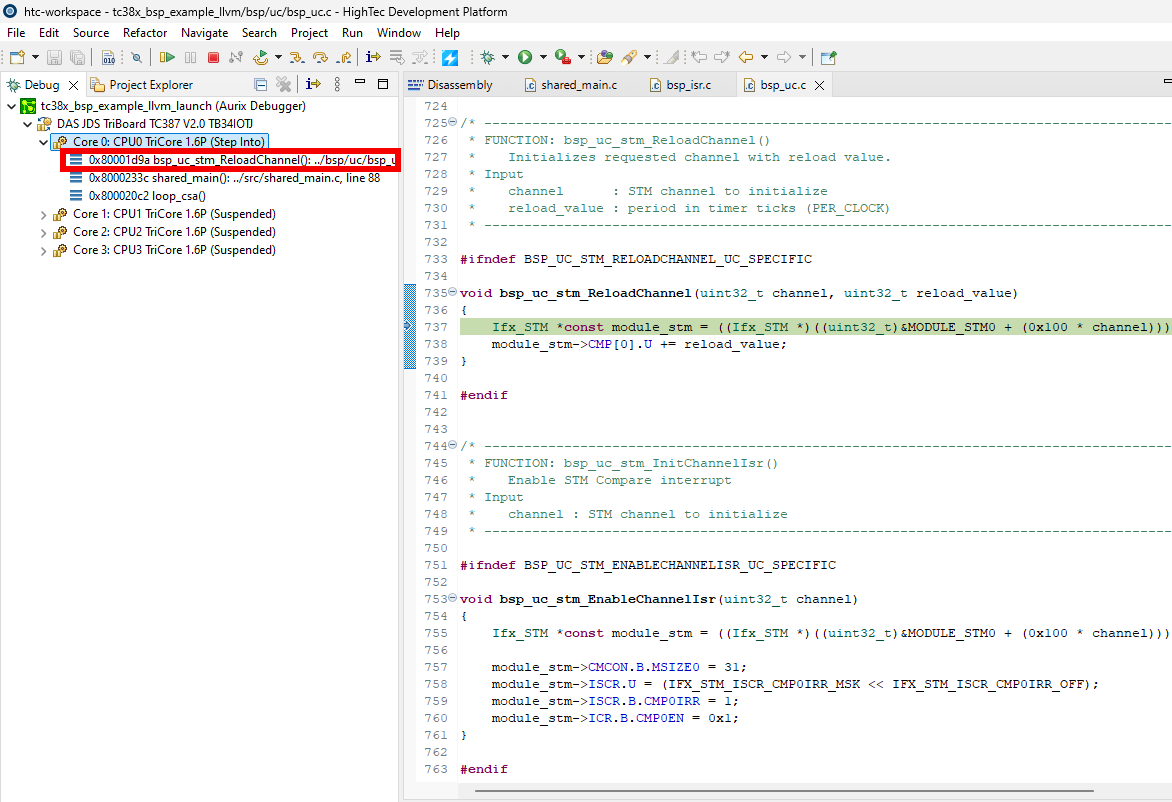1172x802 pixels.
Task: Collapse function fold marker at line 735
Action: [x=452, y=293]
